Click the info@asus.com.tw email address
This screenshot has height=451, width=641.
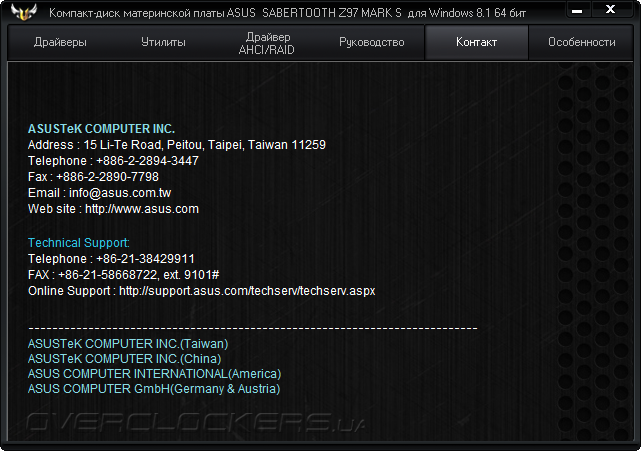[x=120, y=193]
